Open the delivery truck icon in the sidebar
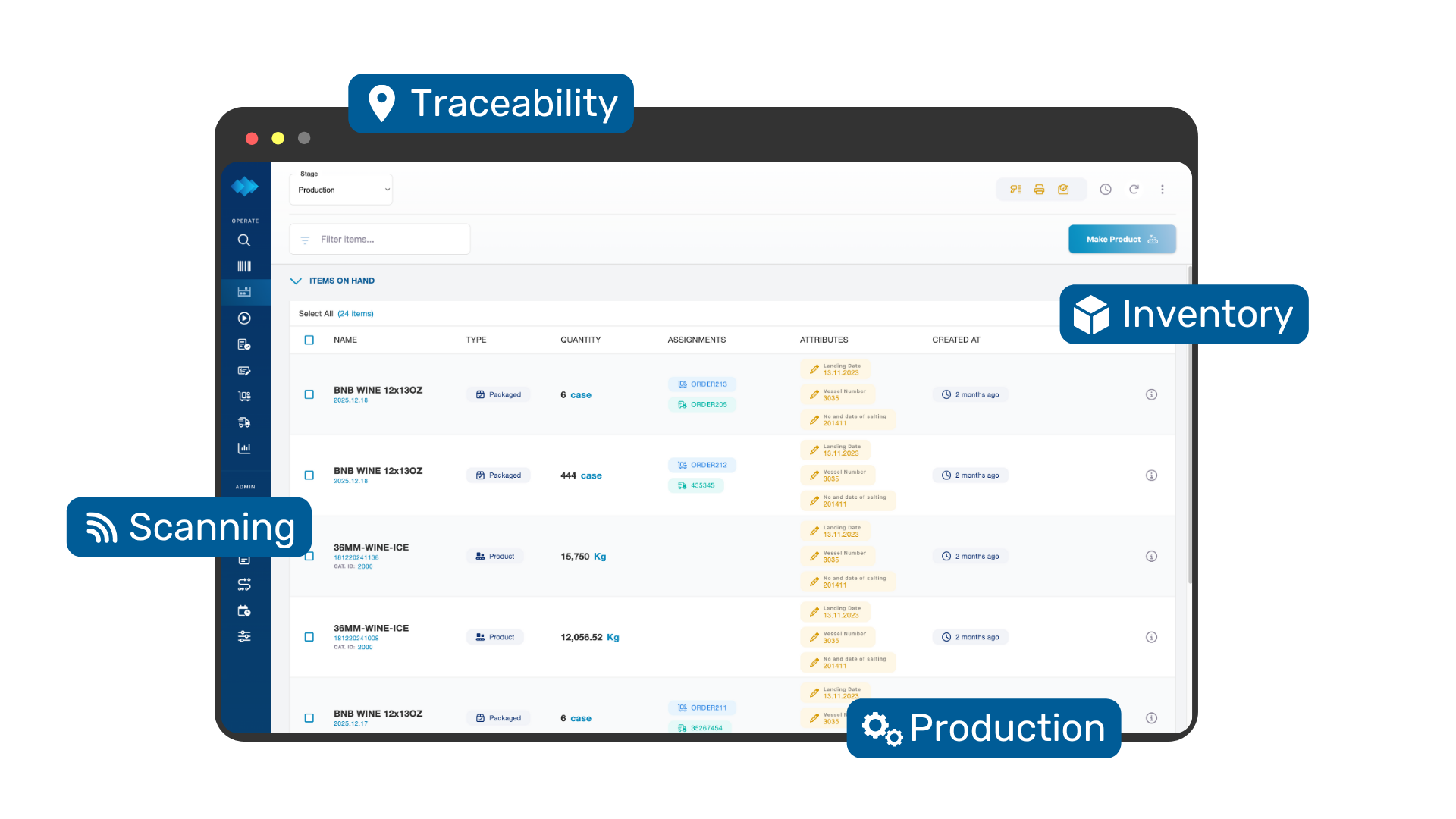The width and height of the screenshot is (1456, 819). (244, 422)
